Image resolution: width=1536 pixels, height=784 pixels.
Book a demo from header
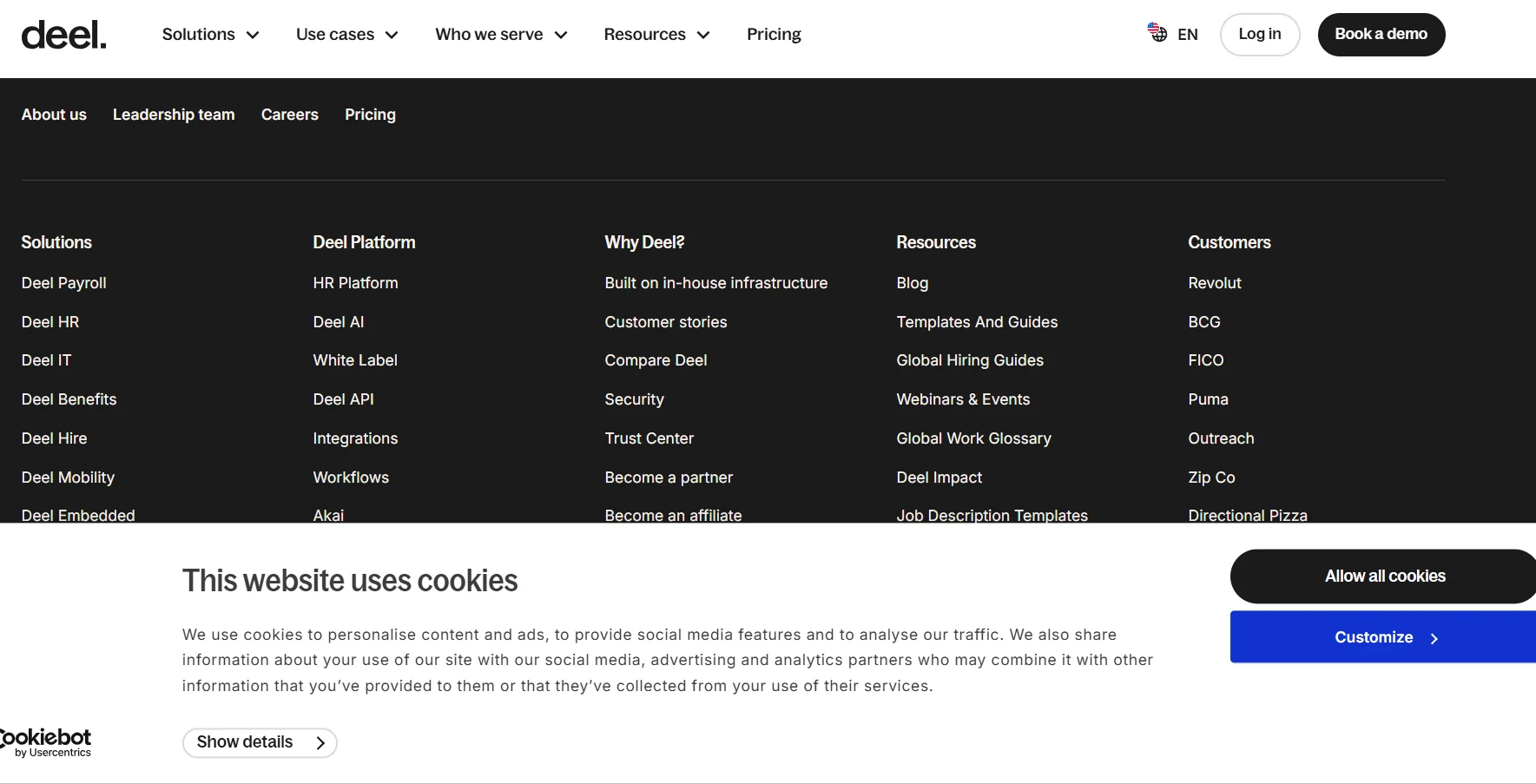coord(1381,35)
